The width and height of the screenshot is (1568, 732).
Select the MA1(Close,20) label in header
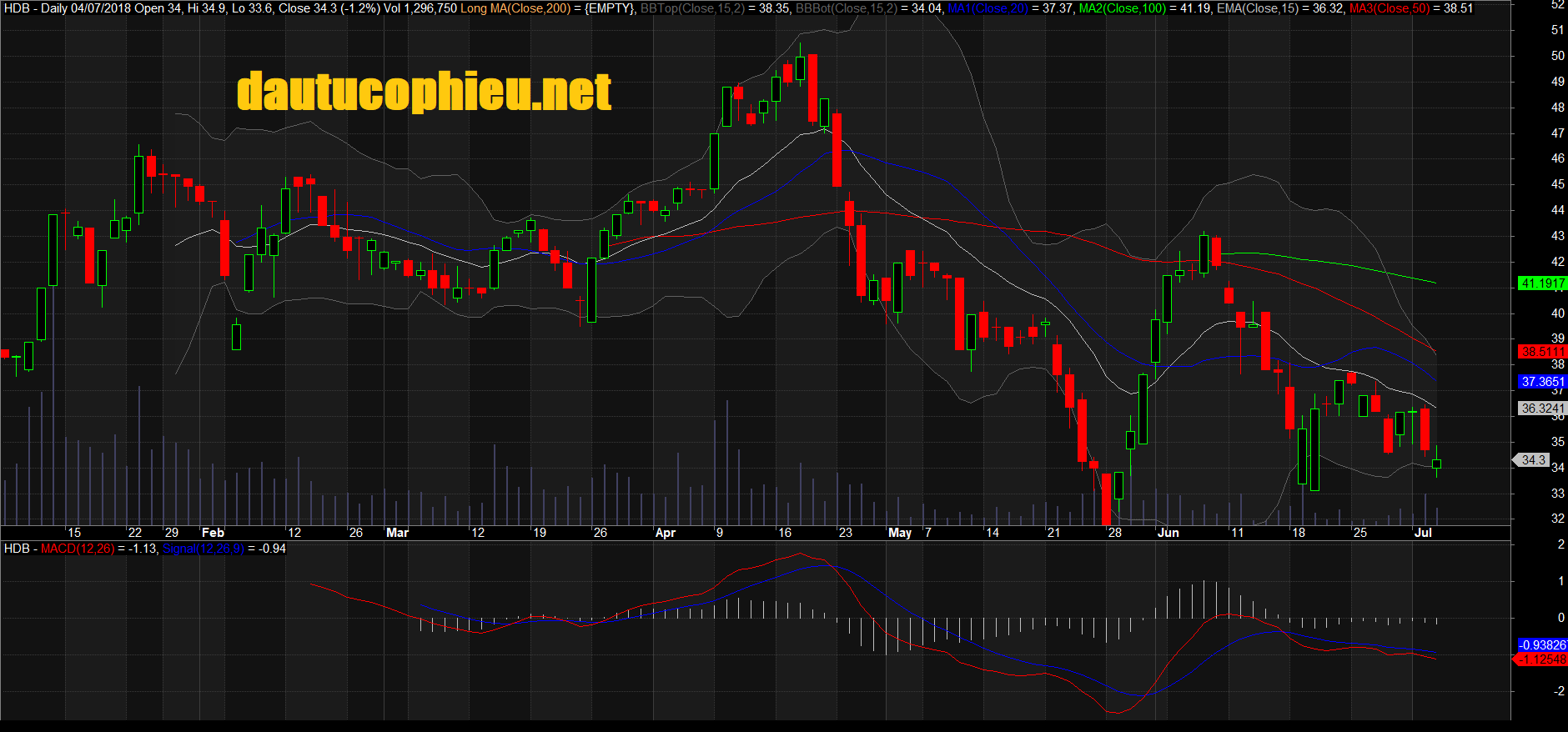988,8
